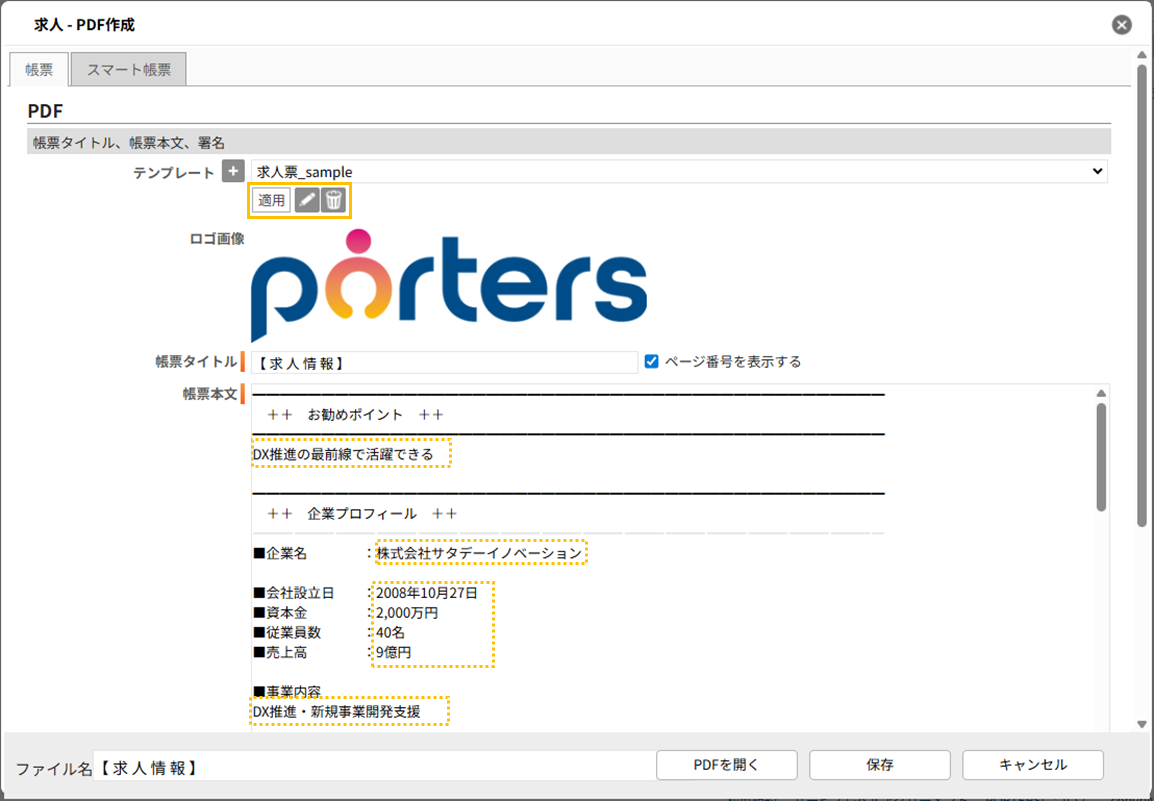Click the pencil icon to edit the template

tap(307, 200)
